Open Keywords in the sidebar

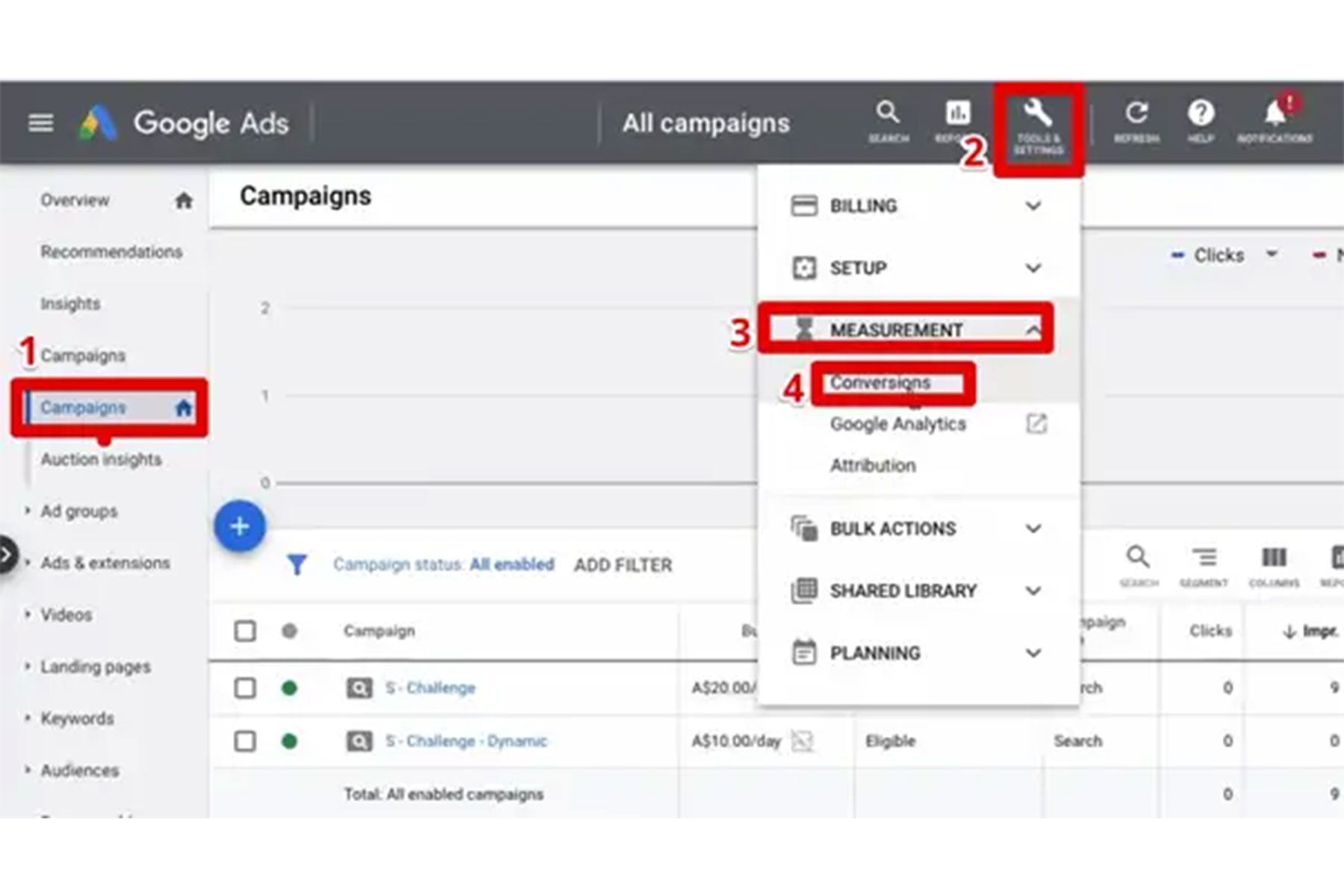[76, 718]
